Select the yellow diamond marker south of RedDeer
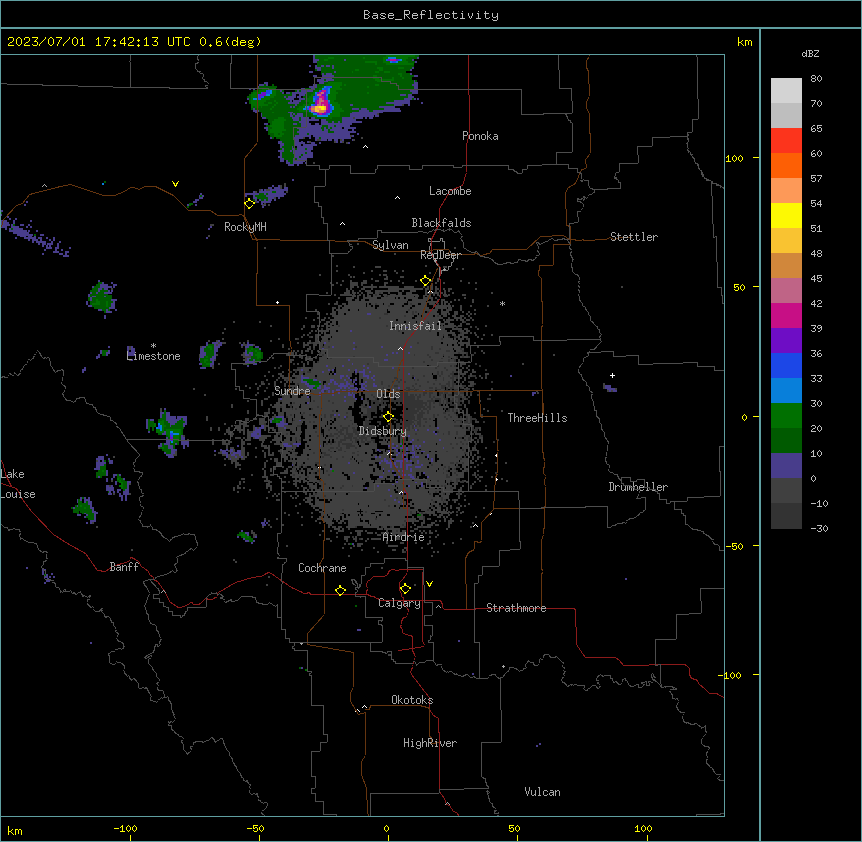The width and height of the screenshot is (862, 842). [426, 281]
